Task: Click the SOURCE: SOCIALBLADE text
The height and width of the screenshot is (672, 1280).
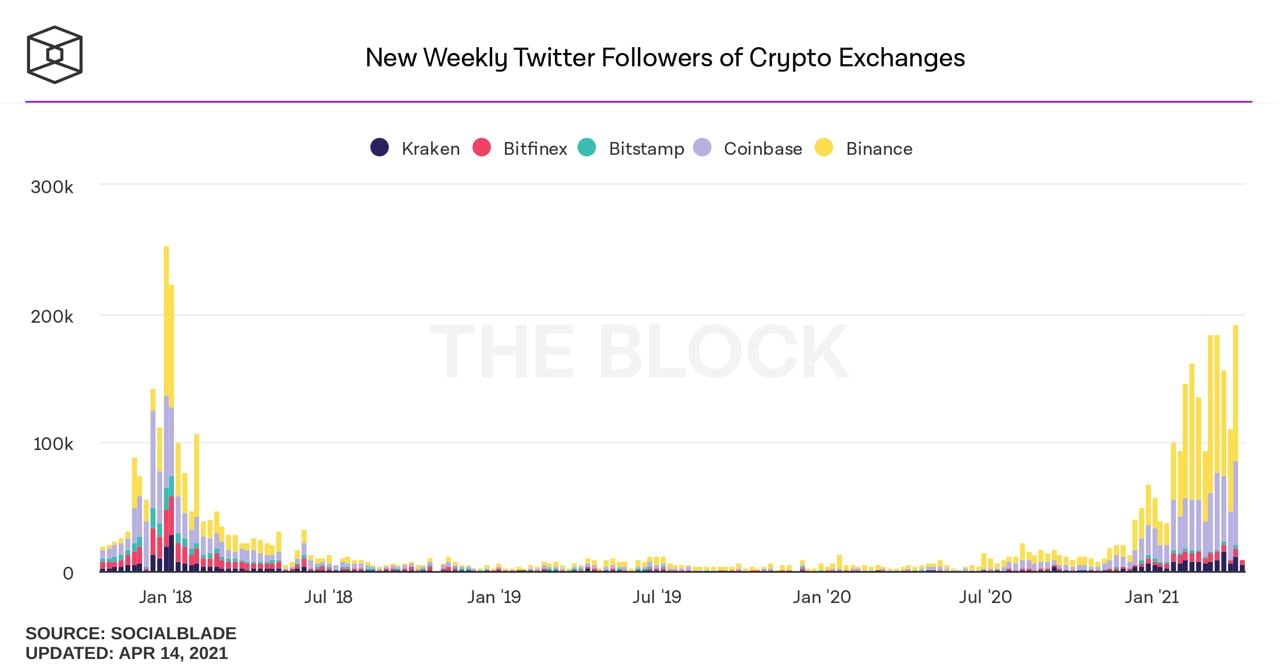Action: click(x=131, y=634)
